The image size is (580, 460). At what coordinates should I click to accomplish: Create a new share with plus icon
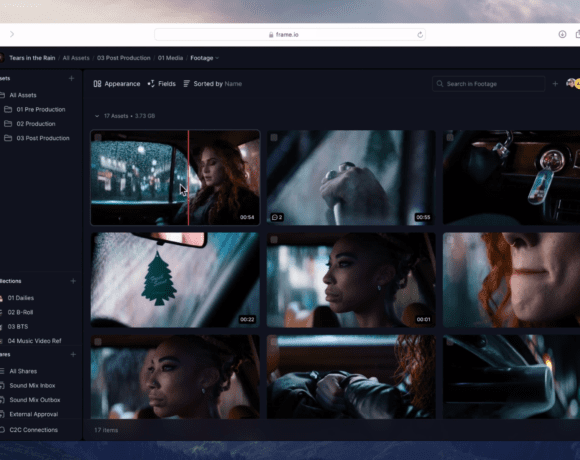73,354
